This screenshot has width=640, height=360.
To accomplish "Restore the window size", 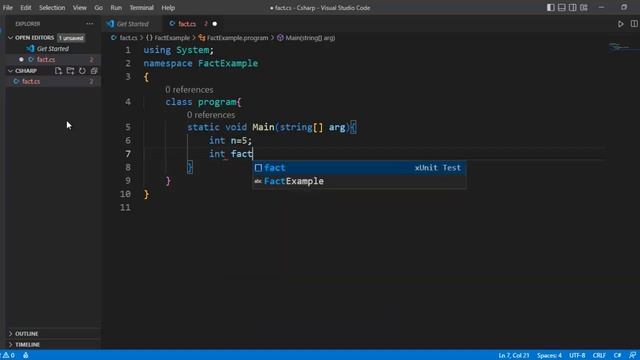I will pyautogui.click(x=624, y=7).
